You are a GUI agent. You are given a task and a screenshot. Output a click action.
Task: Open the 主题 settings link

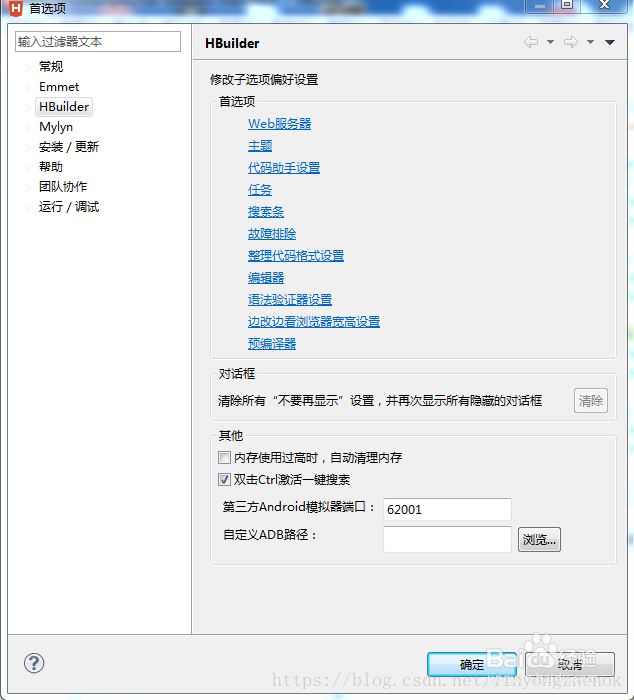pos(260,146)
